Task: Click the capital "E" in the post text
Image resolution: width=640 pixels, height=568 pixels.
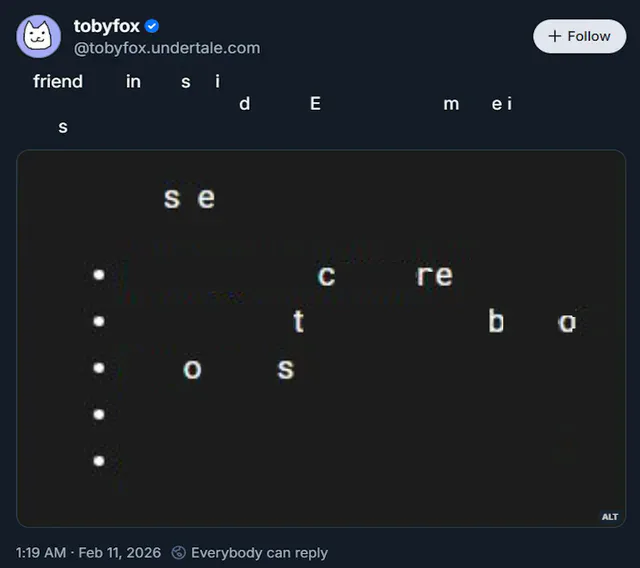Action: tap(315, 103)
